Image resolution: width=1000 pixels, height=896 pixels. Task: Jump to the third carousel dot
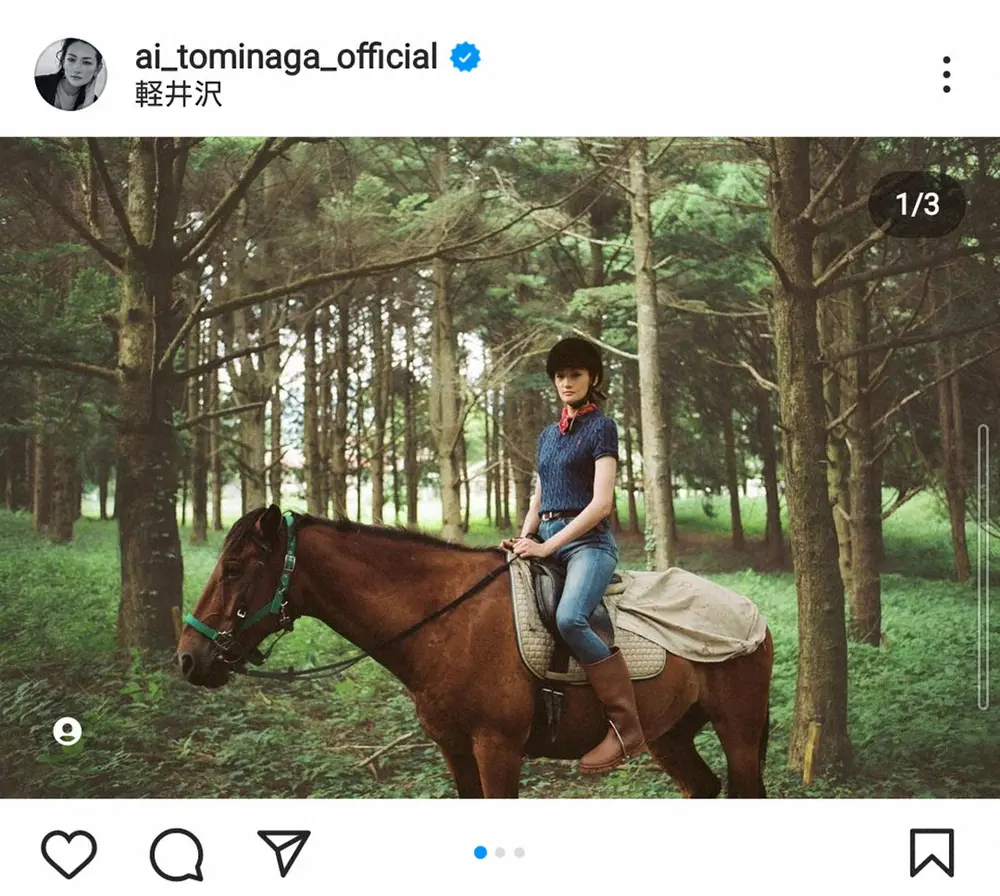(x=519, y=852)
